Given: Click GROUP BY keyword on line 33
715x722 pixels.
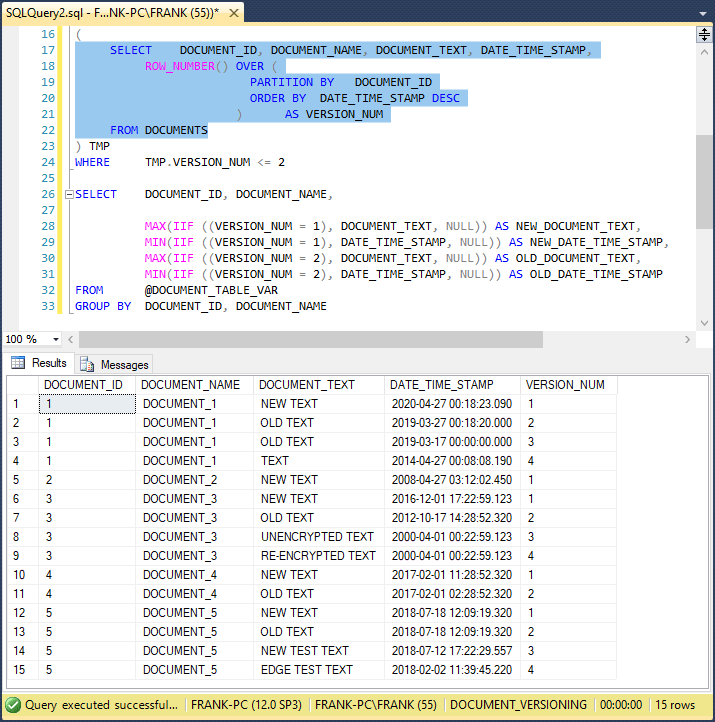Looking at the screenshot, I should (103, 307).
